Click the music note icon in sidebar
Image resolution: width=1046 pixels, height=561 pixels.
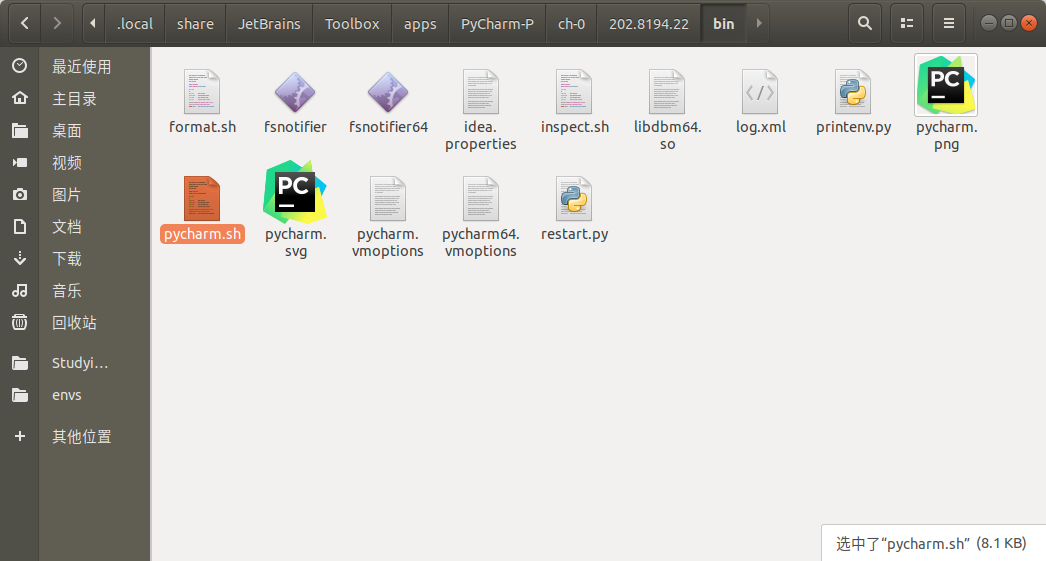[20, 290]
